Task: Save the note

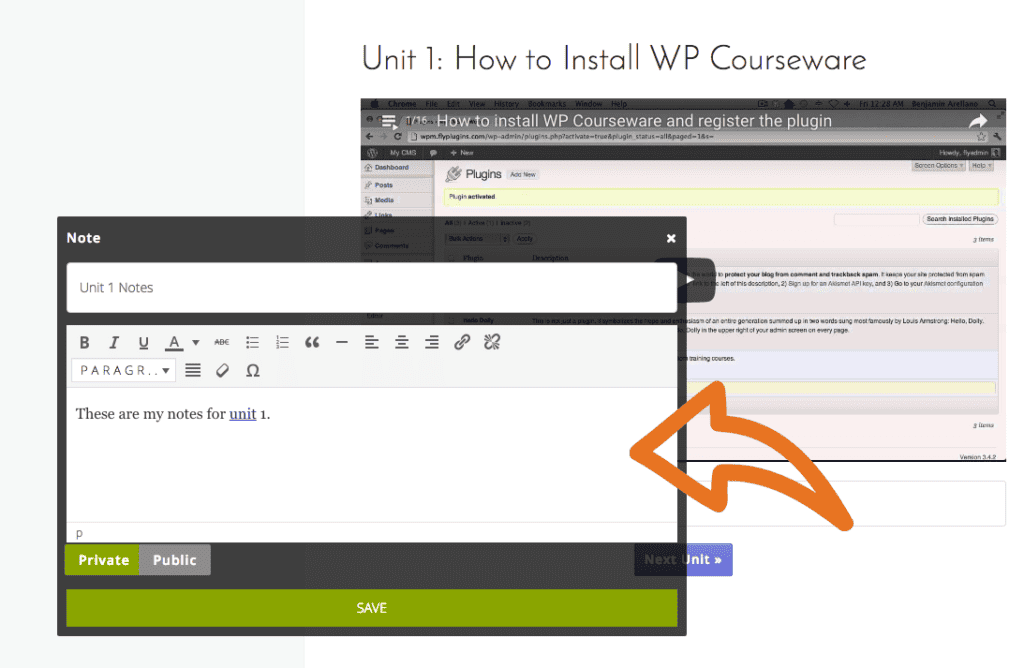Action: 371,608
